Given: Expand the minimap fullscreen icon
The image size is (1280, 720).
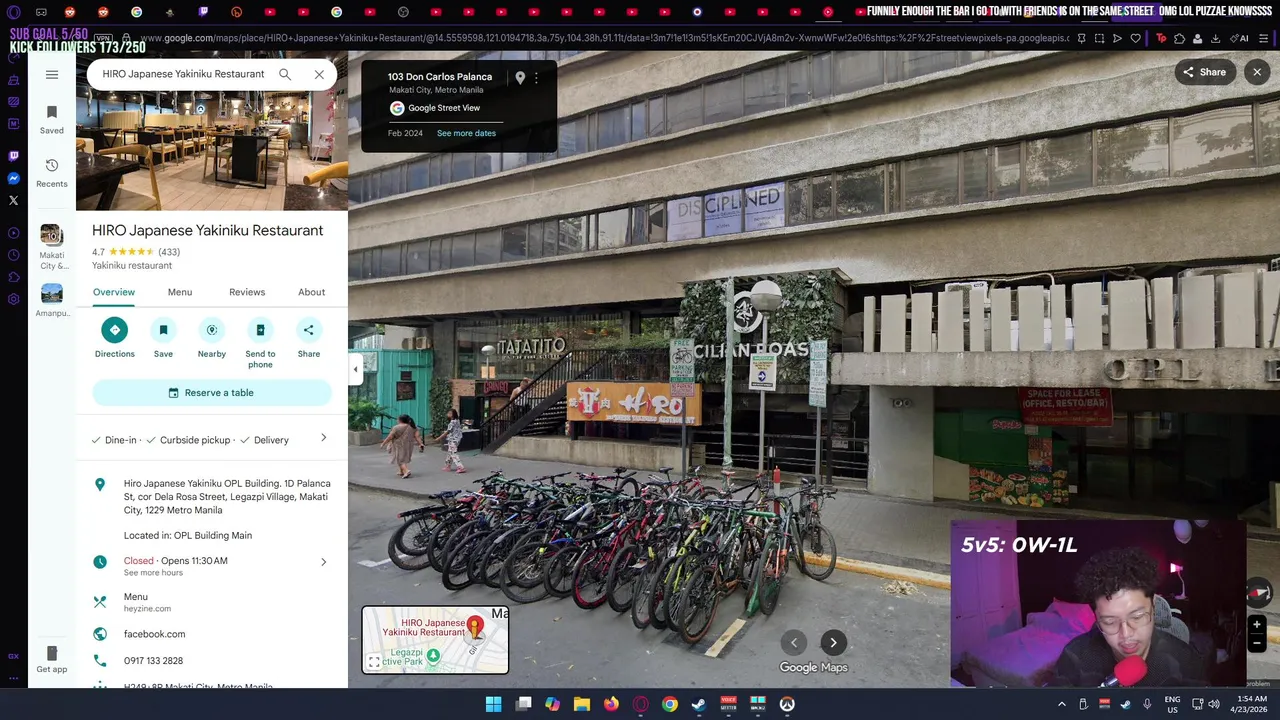Looking at the screenshot, I should [373, 662].
